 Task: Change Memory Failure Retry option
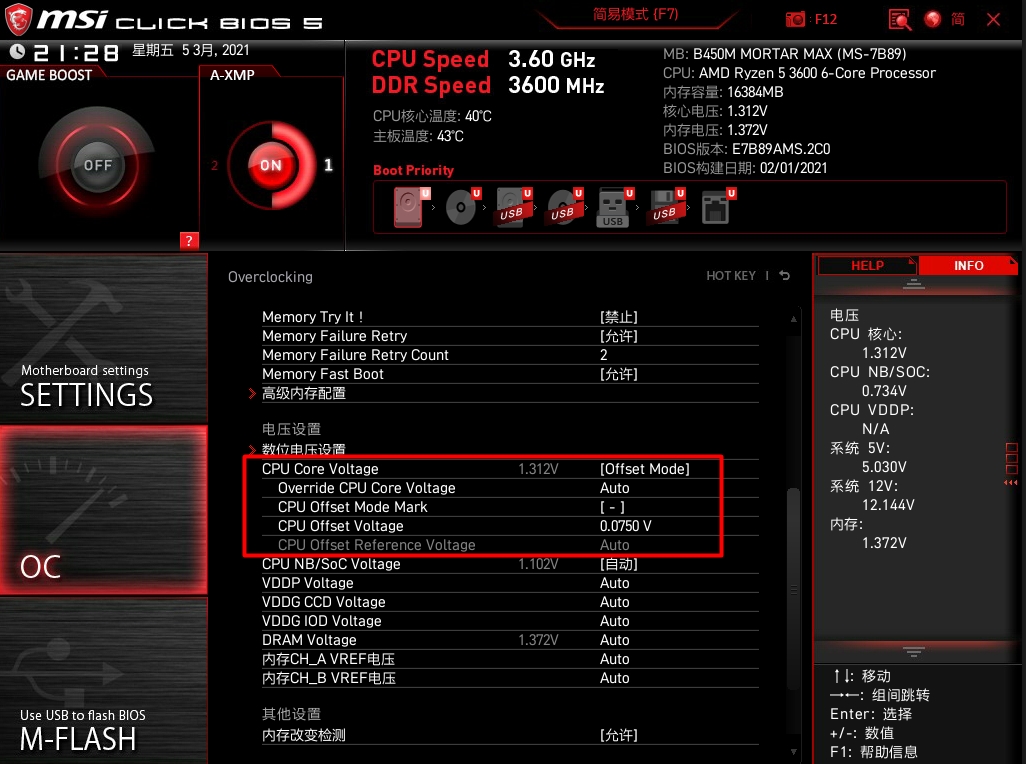510,336
